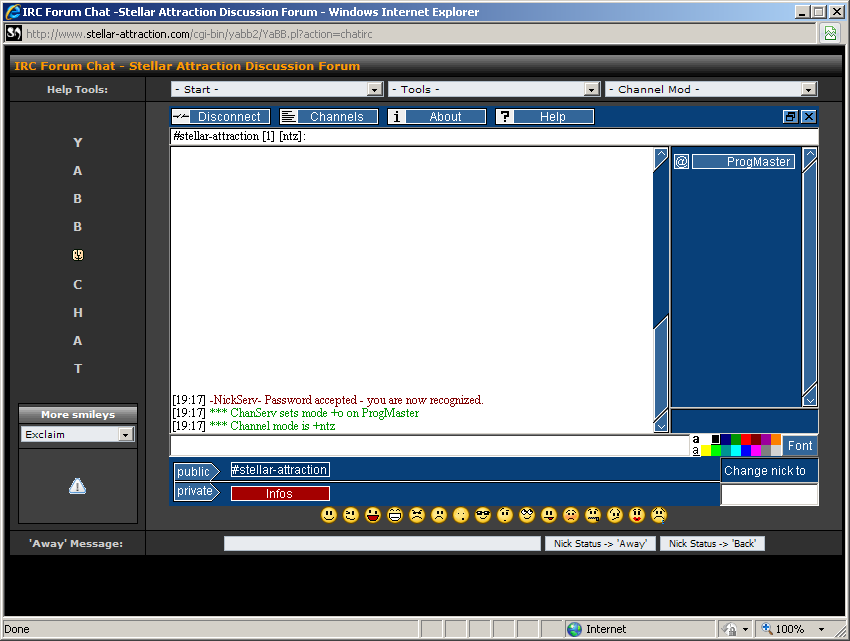
Task: Insert the blushing embarrassed smiley
Action: pos(571,515)
